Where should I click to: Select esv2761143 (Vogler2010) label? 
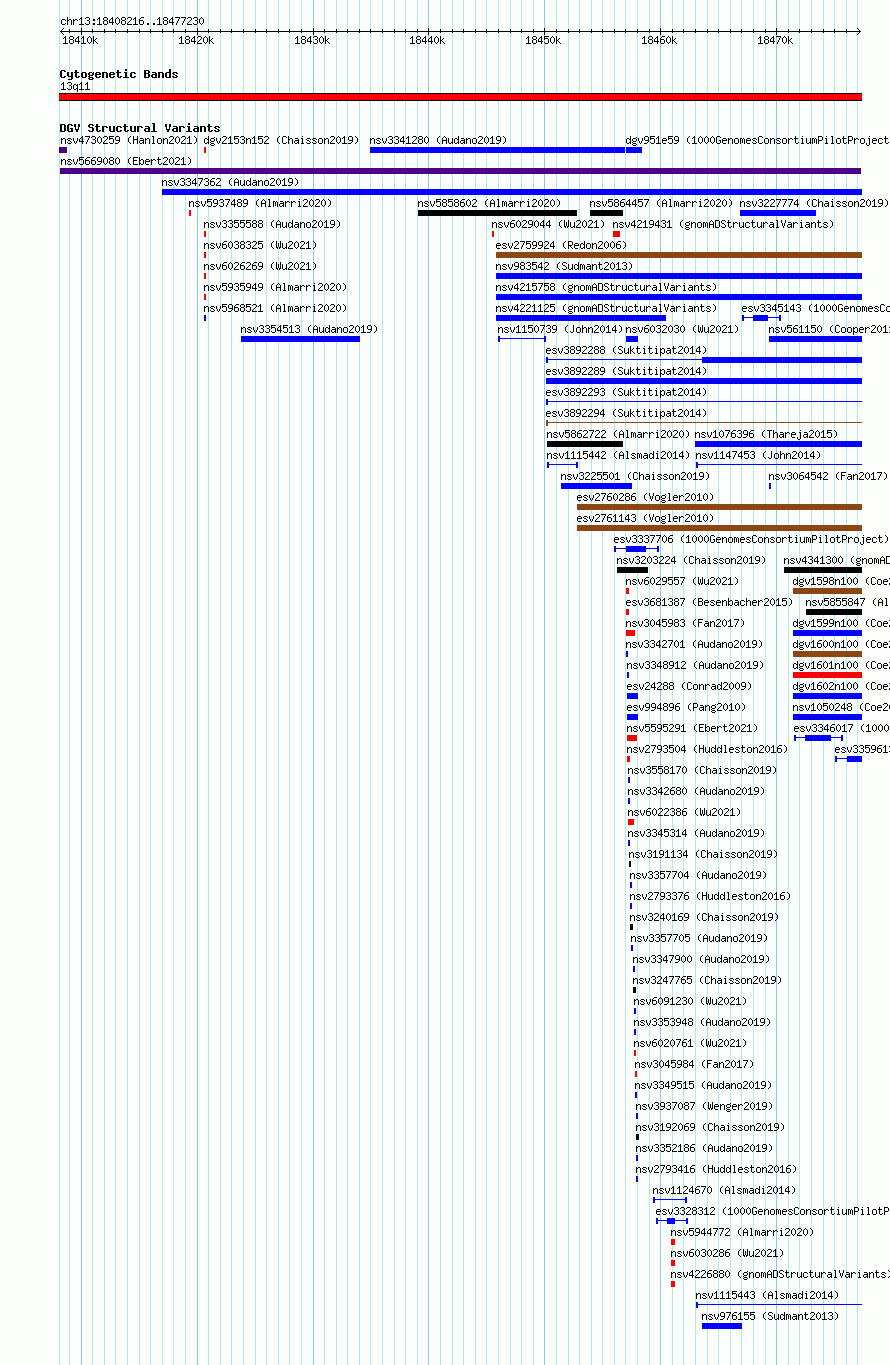pyautogui.click(x=645, y=518)
